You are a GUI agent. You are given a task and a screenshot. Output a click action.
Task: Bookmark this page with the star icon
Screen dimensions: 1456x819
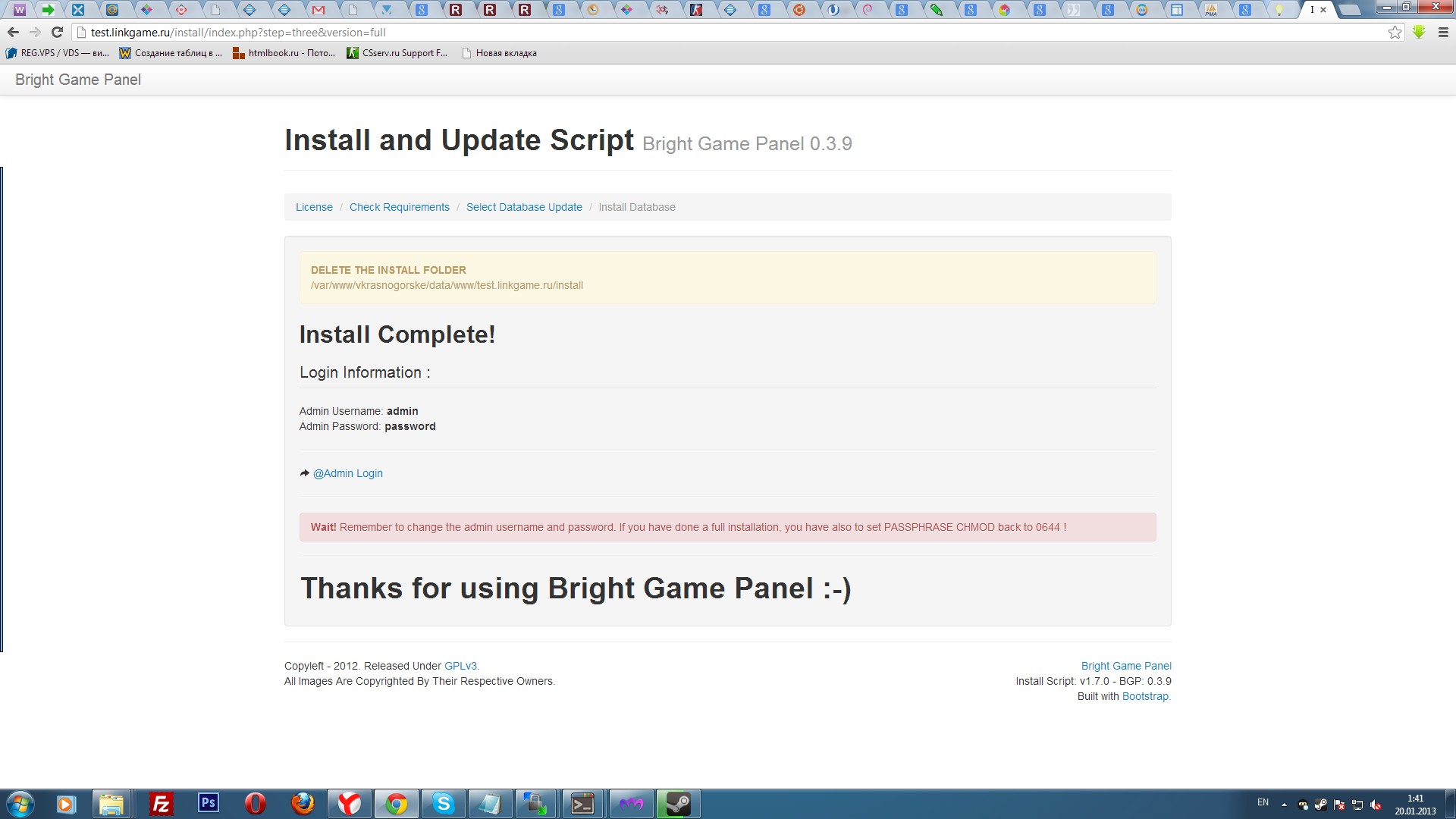coord(1395,33)
